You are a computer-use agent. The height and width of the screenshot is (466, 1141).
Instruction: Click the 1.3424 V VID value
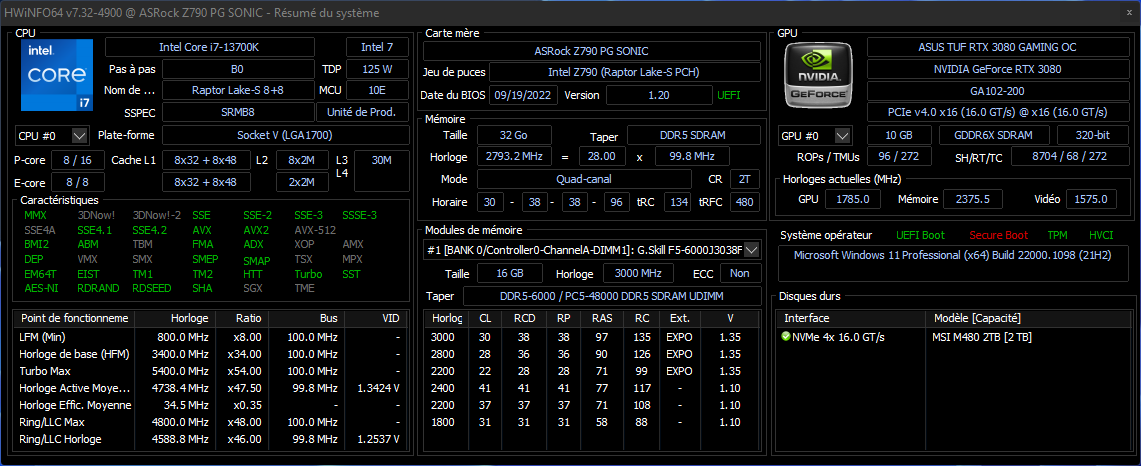click(x=376, y=387)
